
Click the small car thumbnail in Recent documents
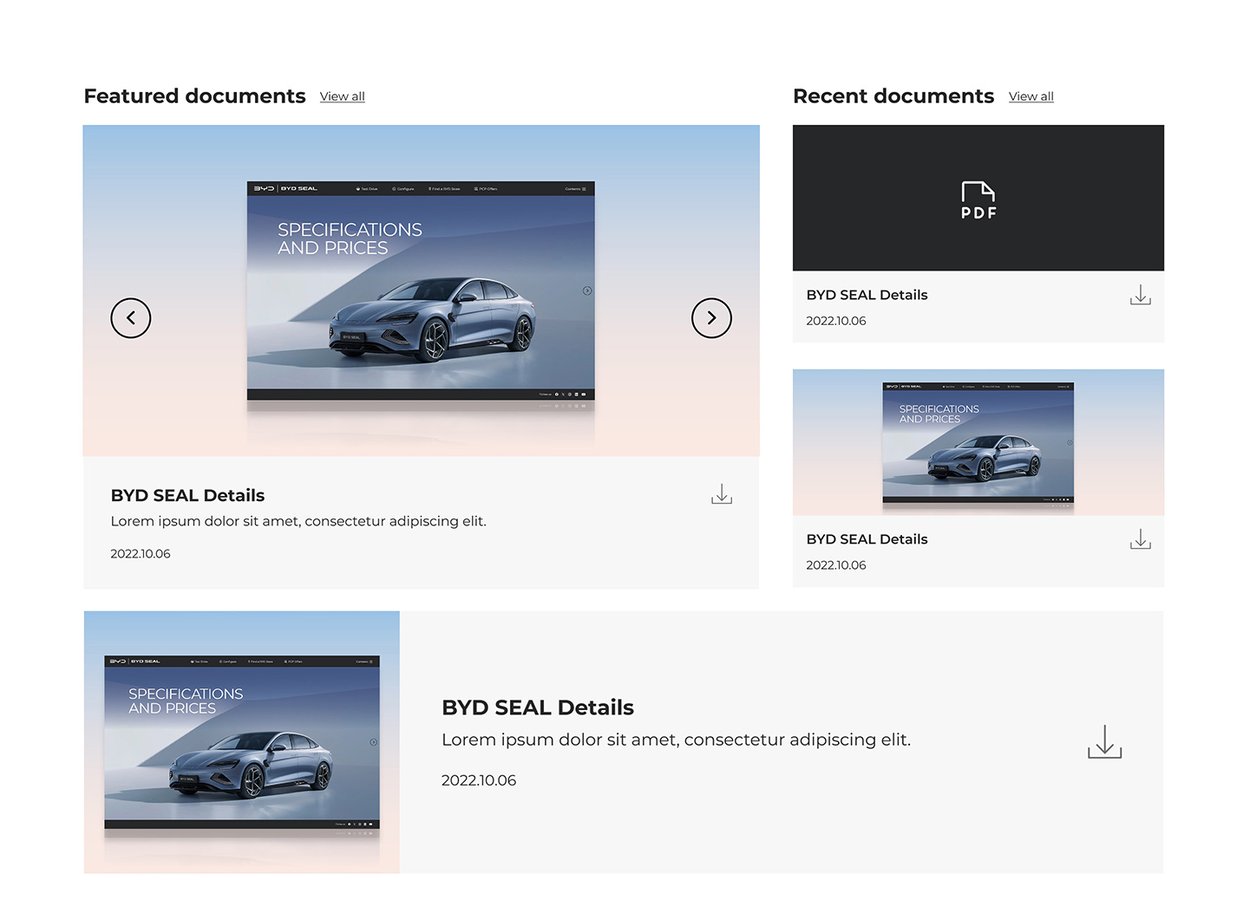(x=978, y=442)
